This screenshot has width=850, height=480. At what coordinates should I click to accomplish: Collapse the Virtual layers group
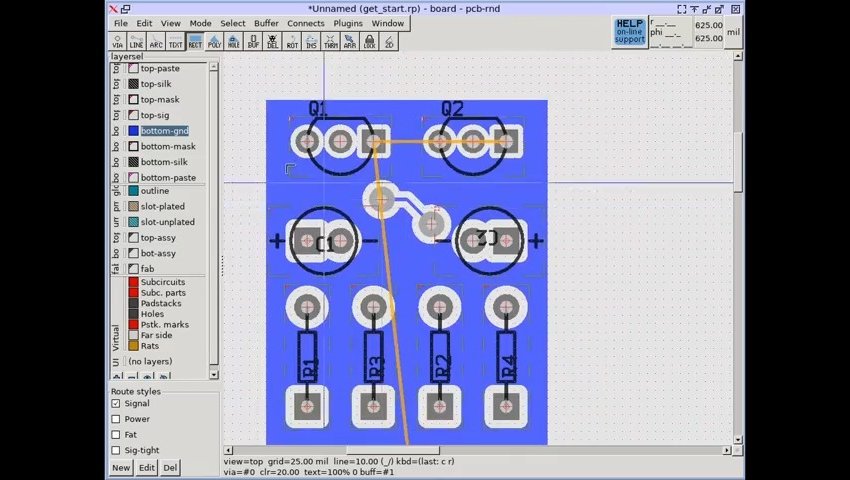click(x=116, y=337)
